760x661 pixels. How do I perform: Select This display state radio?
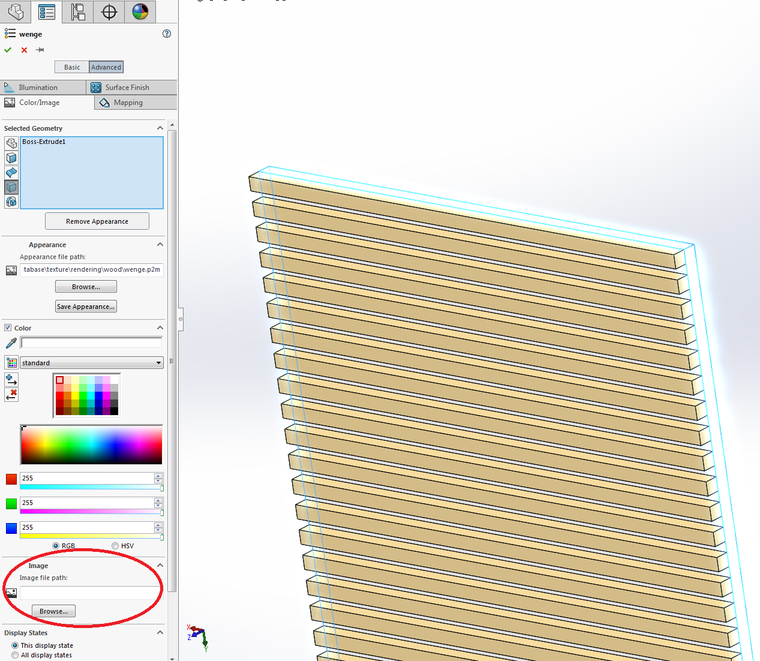point(15,645)
